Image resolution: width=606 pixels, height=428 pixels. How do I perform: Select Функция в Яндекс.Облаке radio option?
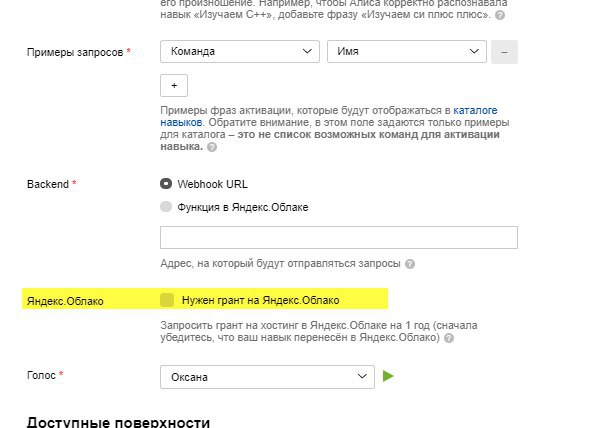coord(166,206)
